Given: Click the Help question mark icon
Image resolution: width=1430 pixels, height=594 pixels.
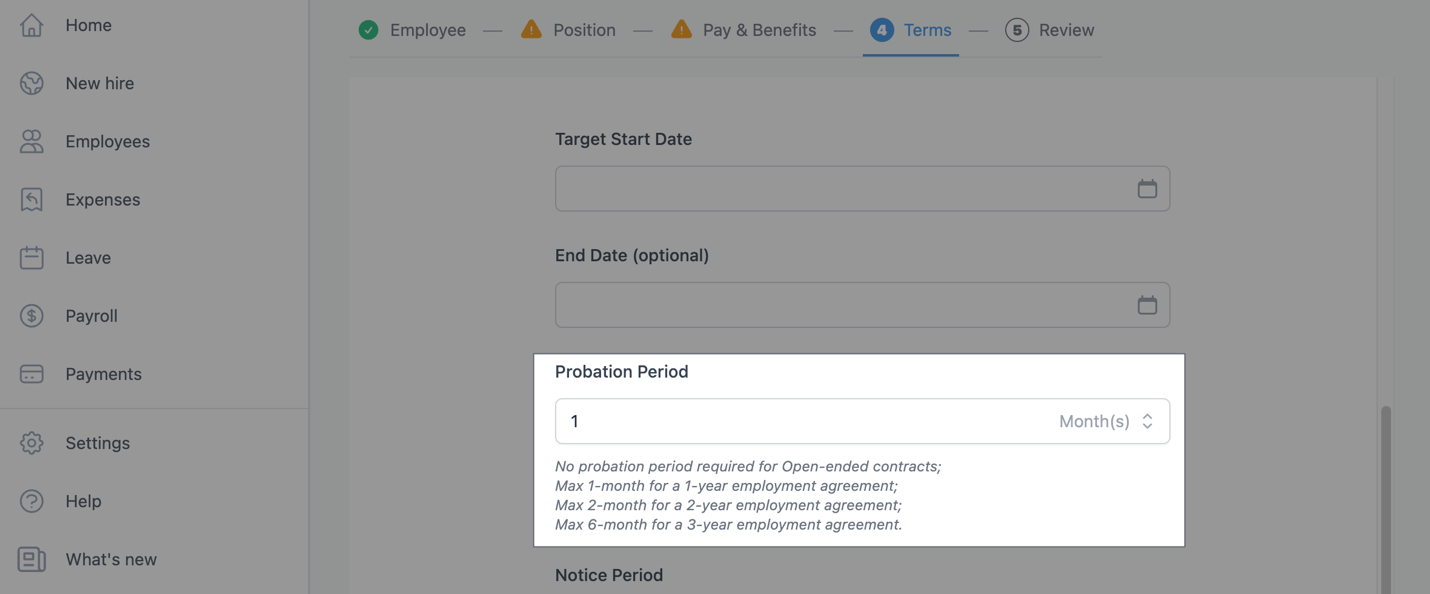Looking at the screenshot, I should [32, 501].
